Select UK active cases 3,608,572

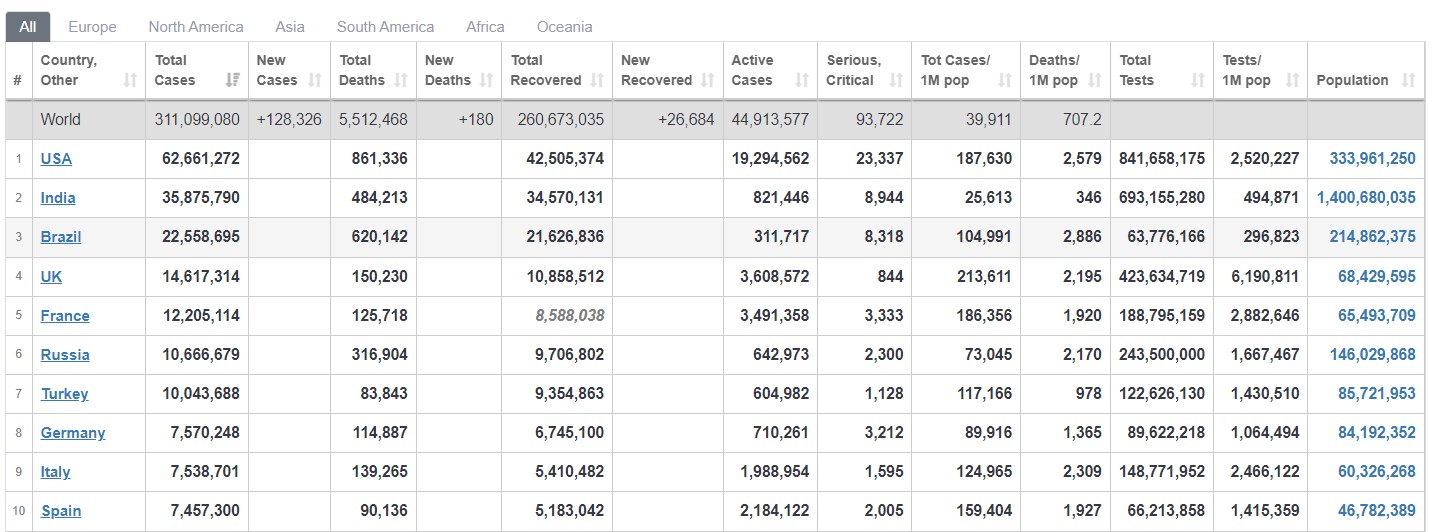pos(775,276)
